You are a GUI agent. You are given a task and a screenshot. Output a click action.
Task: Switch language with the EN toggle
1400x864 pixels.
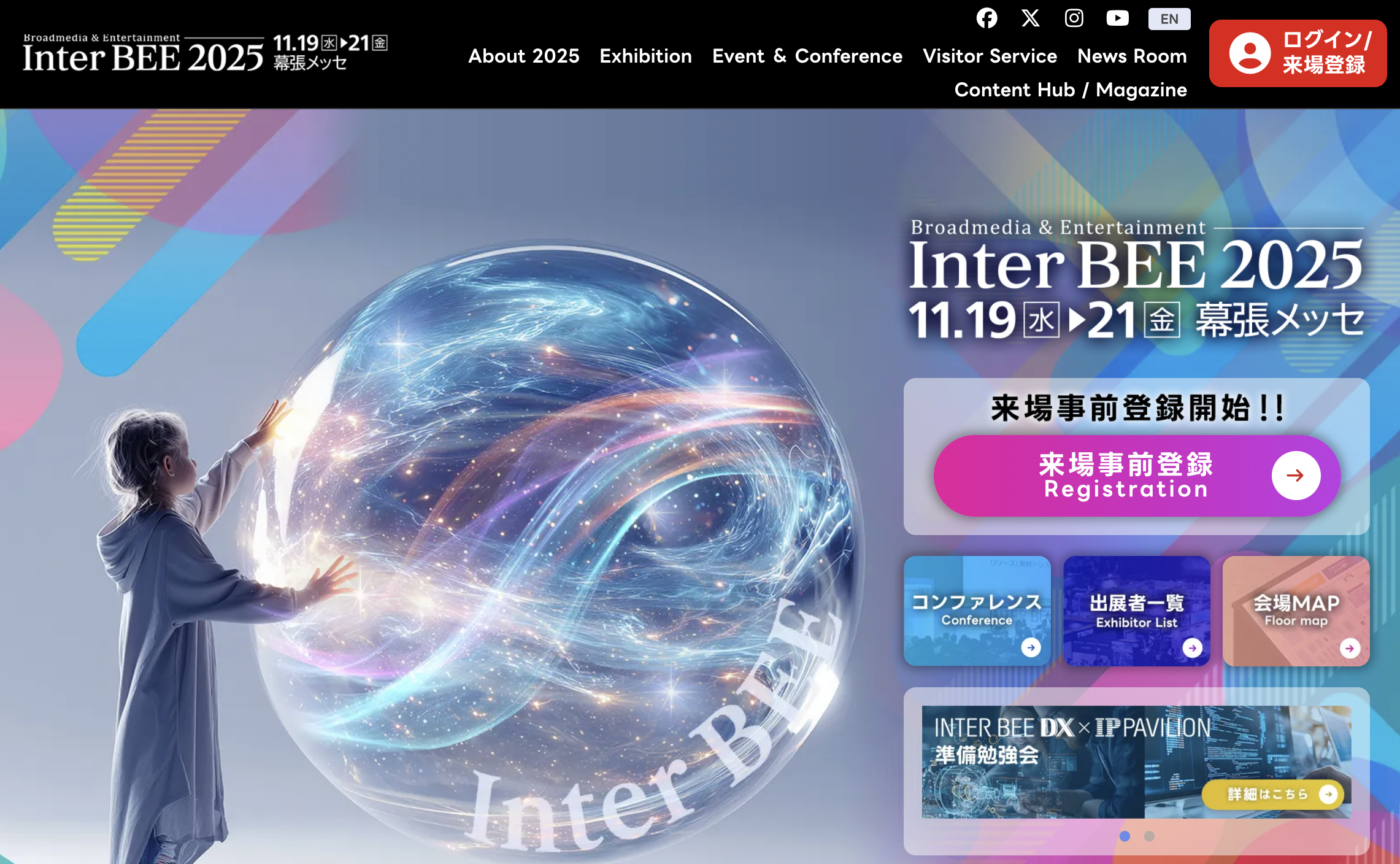(x=1169, y=19)
